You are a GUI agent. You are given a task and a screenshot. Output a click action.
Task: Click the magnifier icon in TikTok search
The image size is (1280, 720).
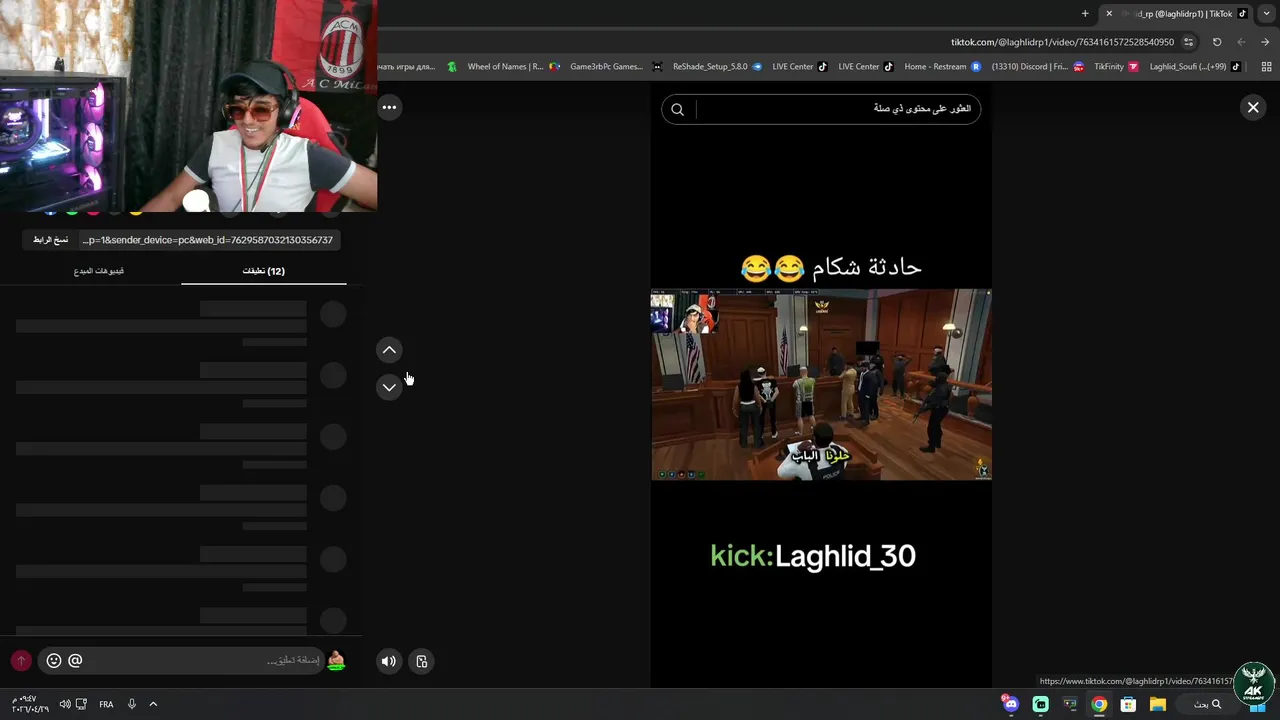(x=677, y=109)
